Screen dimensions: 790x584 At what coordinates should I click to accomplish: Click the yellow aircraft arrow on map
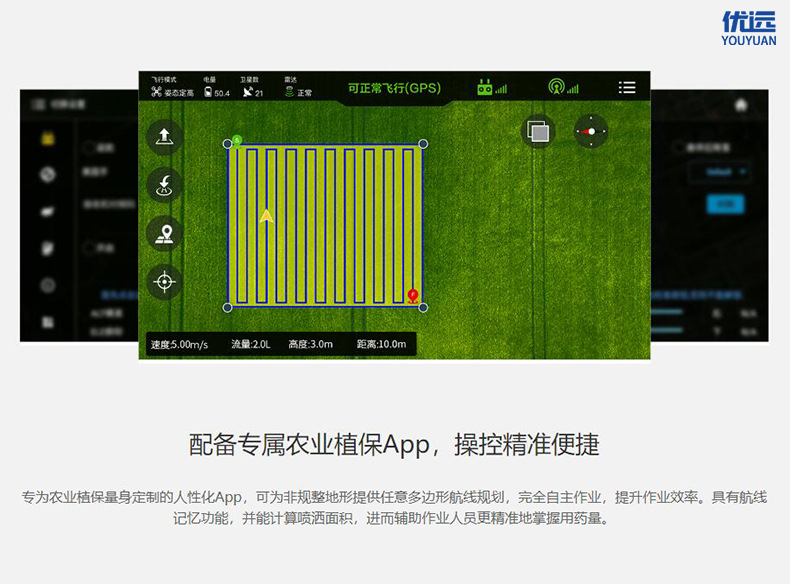pyautogui.click(x=266, y=215)
